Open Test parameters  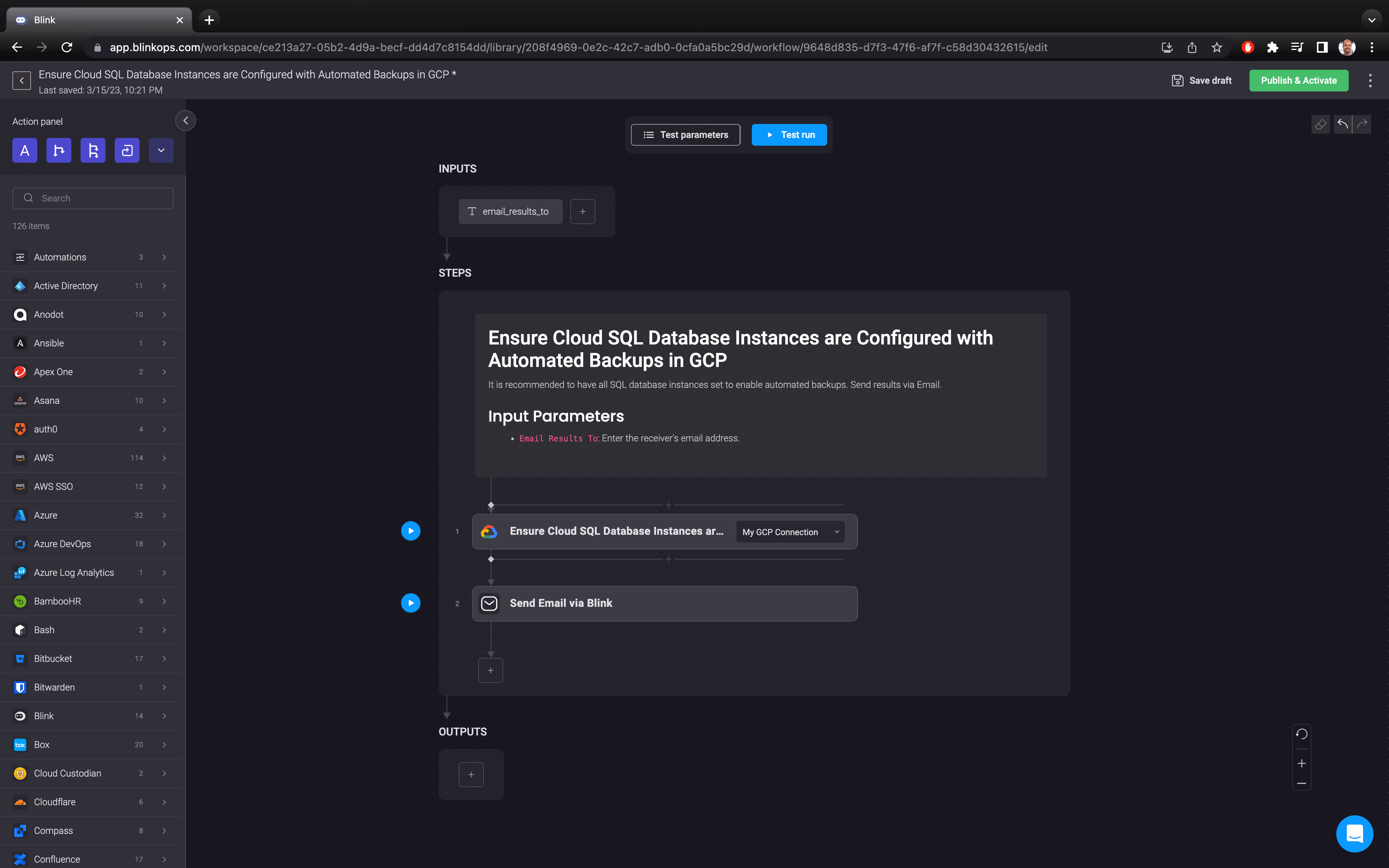click(685, 135)
